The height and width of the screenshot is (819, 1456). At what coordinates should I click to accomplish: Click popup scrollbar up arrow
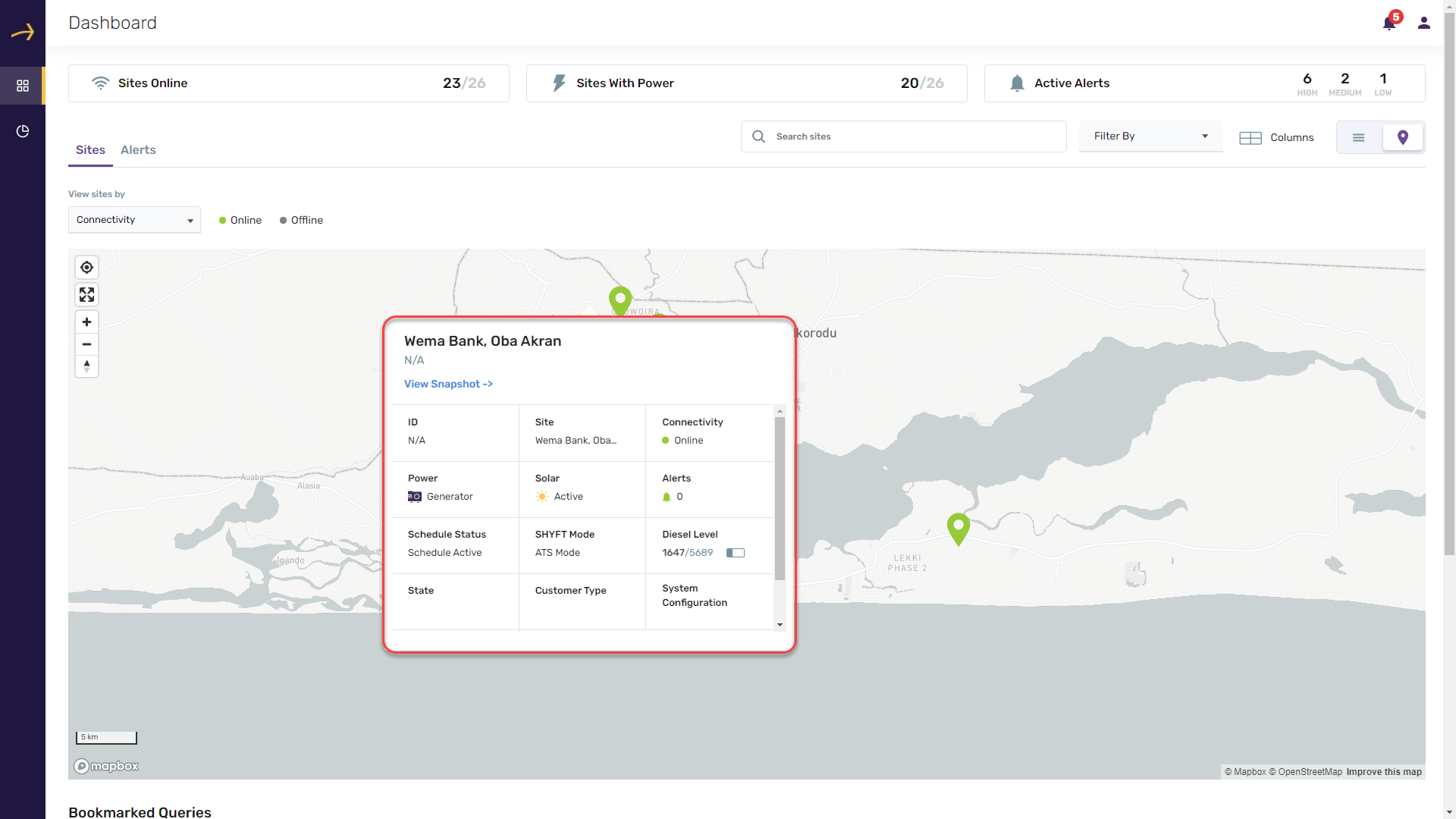pos(780,410)
